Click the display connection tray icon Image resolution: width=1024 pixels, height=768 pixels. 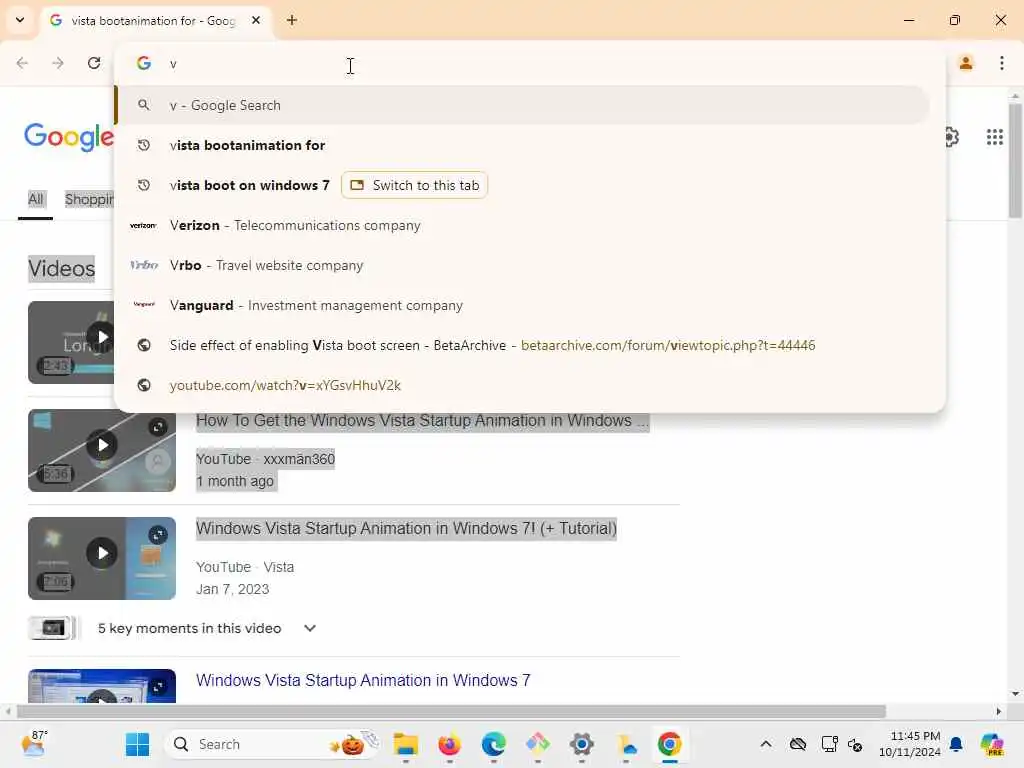click(829, 744)
